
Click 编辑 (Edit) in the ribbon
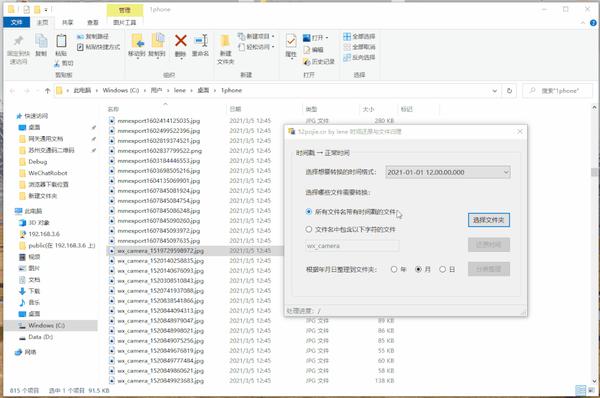coord(313,50)
